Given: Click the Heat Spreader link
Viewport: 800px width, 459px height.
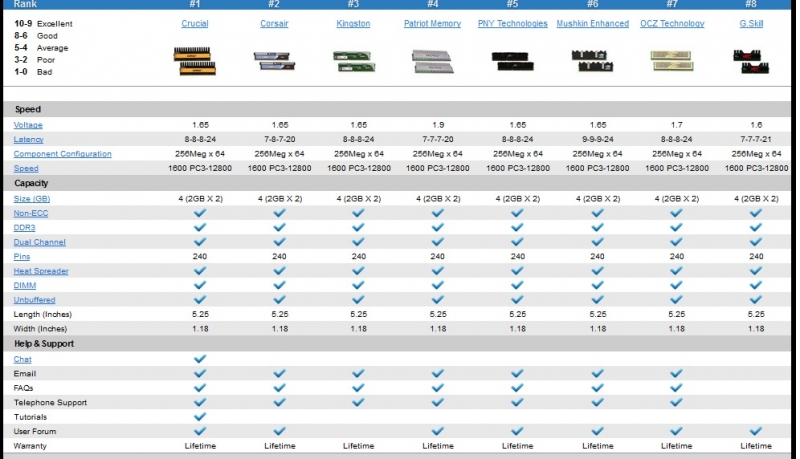Looking at the screenshot, I should 41,271.
